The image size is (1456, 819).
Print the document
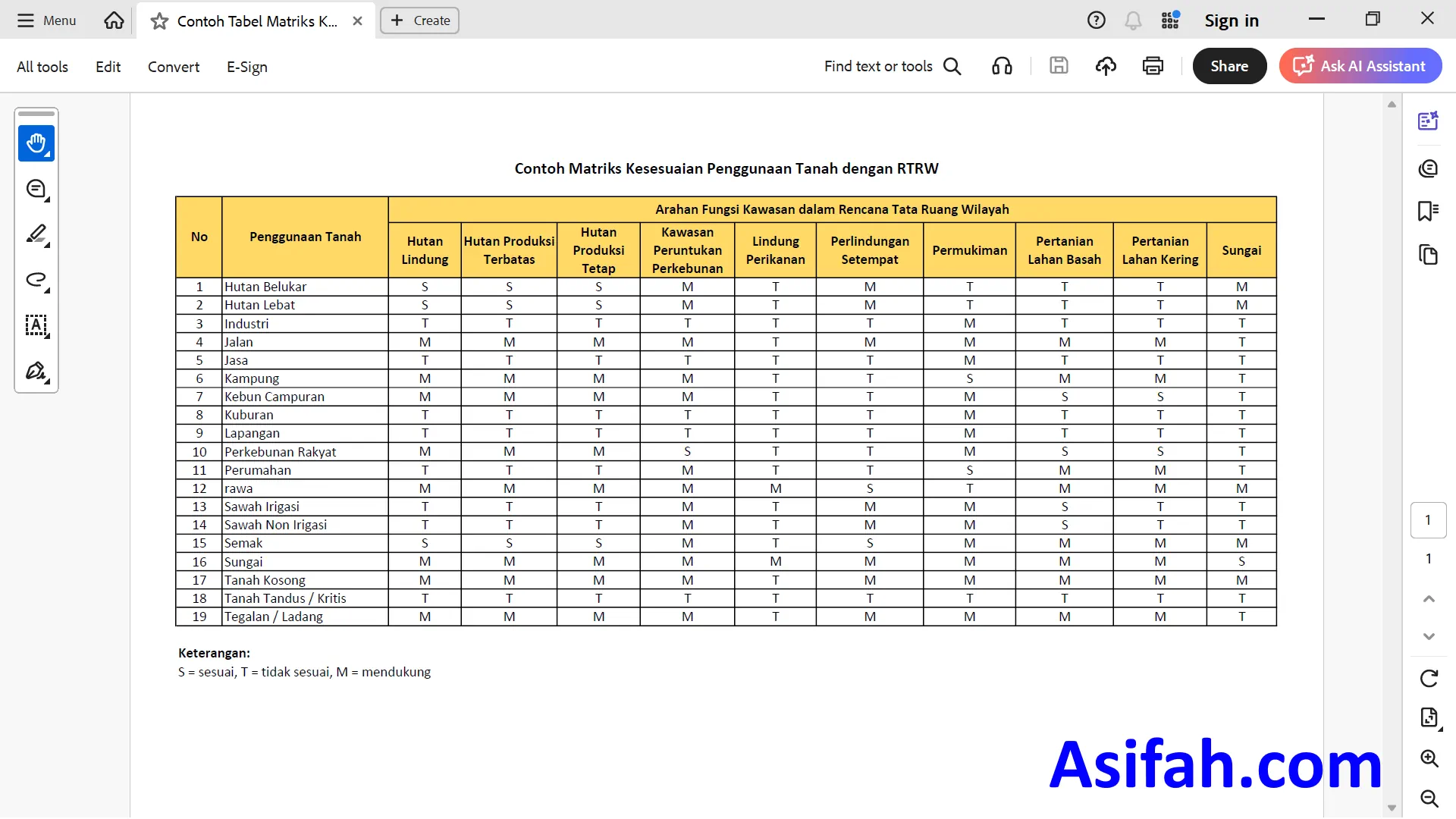tap(1153, 67)
